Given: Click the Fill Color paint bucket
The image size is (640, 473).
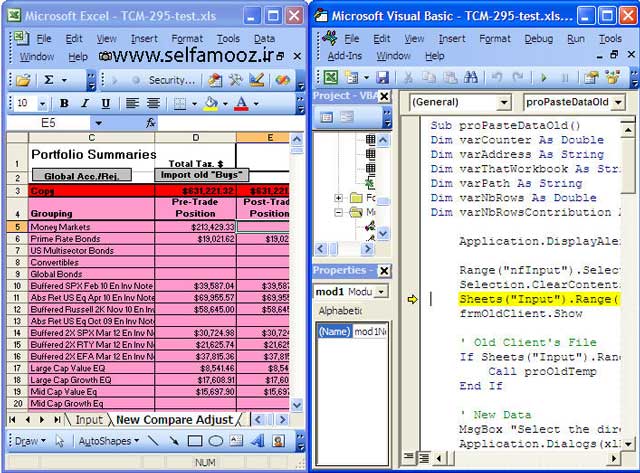Looking at the screenshot, I should (211, 104).
